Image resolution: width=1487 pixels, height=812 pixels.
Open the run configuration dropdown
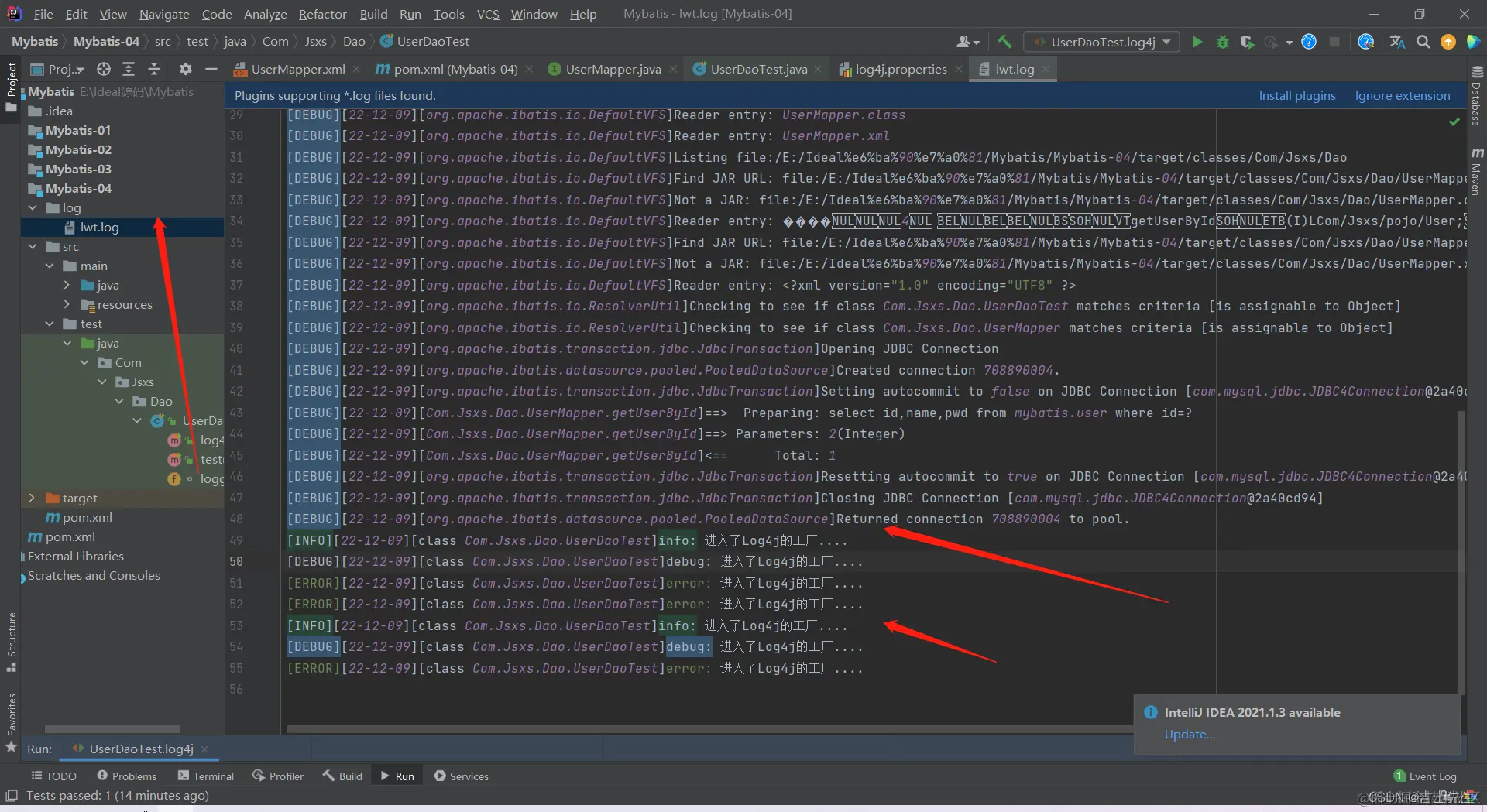1102,42
